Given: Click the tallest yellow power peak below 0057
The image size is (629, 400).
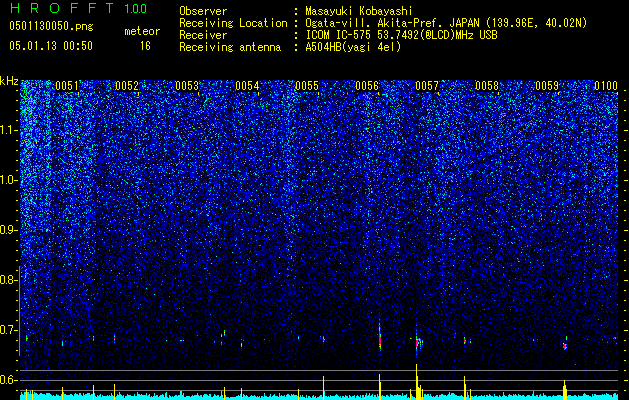Looking at the screenshot, I should coord(416,381).
